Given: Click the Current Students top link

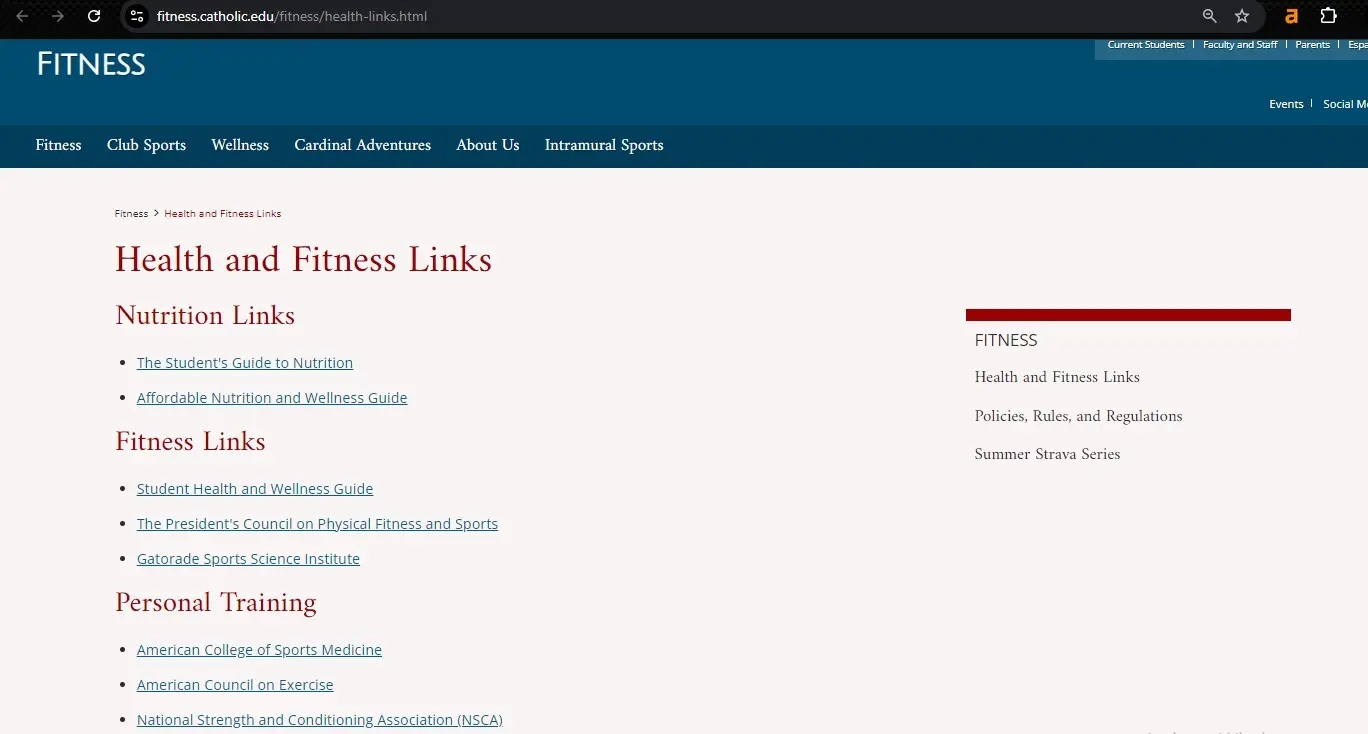Looking at the screenshot, I should 1145,45.
